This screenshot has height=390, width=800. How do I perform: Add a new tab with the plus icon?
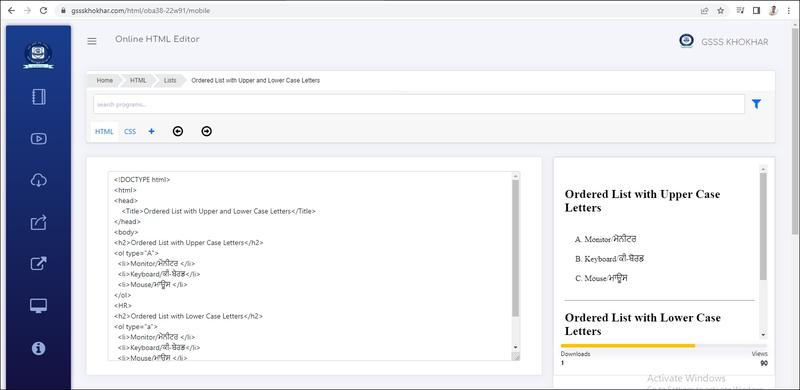(x=152, y=131)
